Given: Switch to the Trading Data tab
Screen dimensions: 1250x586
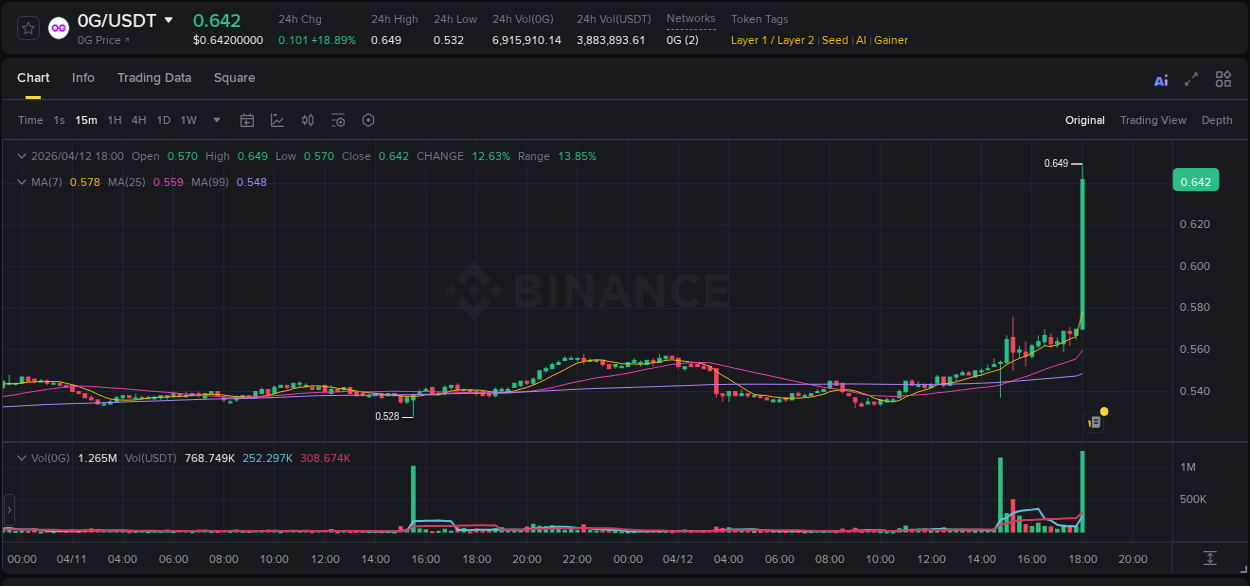Looking at the screenshot, I should click(x=154, y=78).
